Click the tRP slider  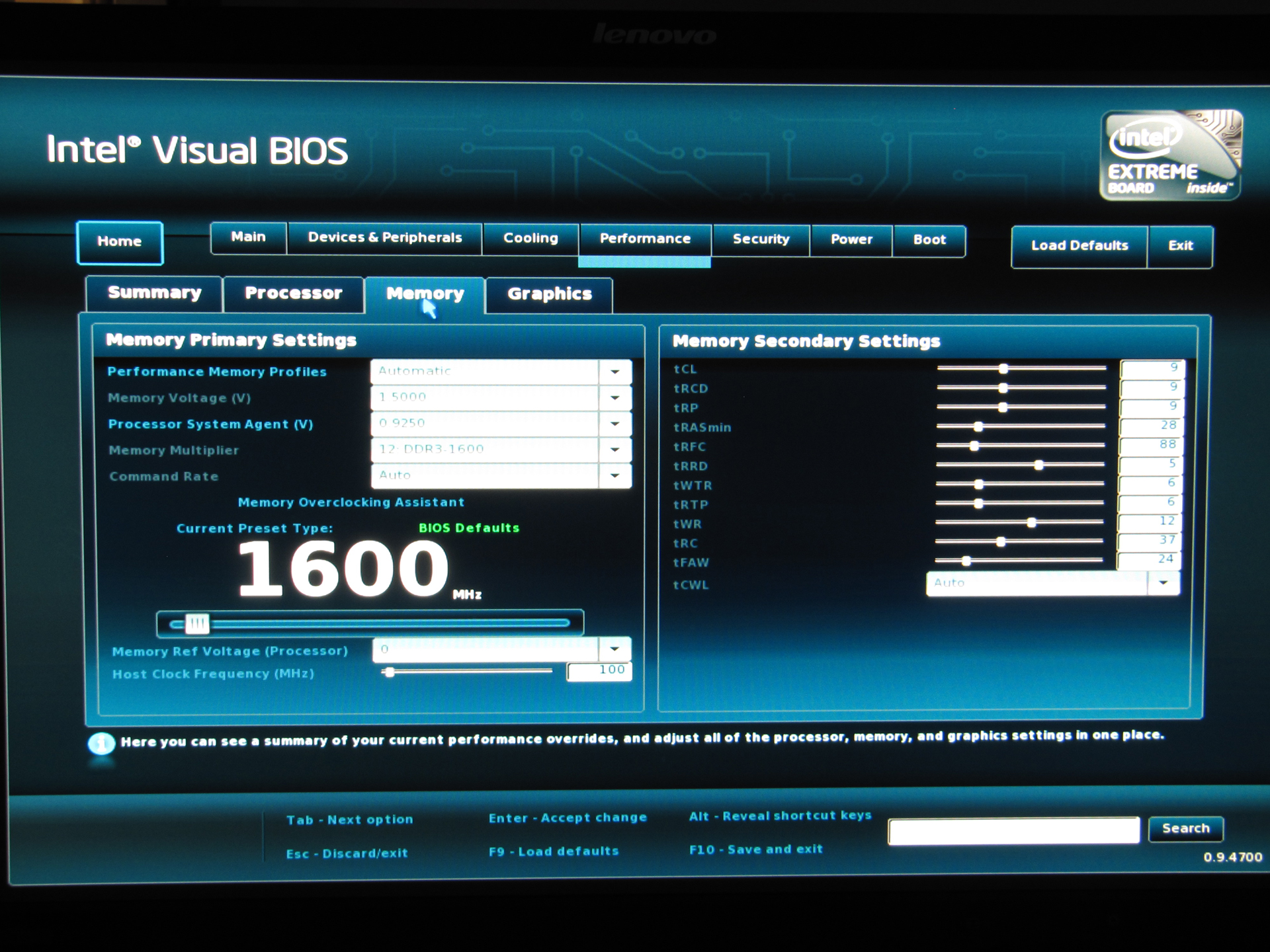1021,407
